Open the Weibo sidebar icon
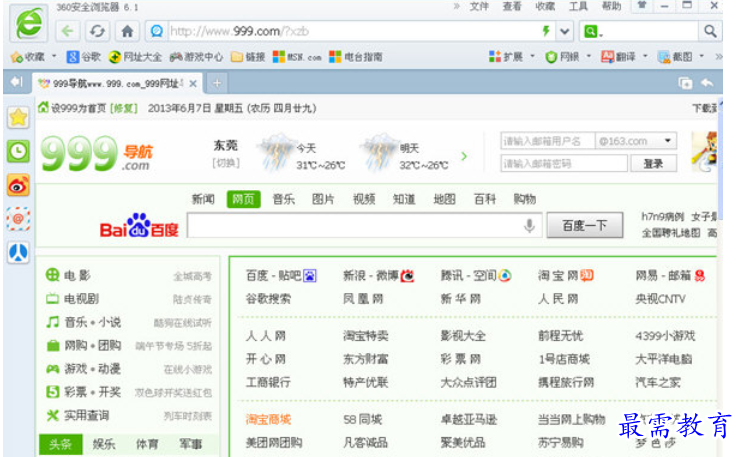The height and width of the screenshot is (457, 740). click(x=18, y=186)
